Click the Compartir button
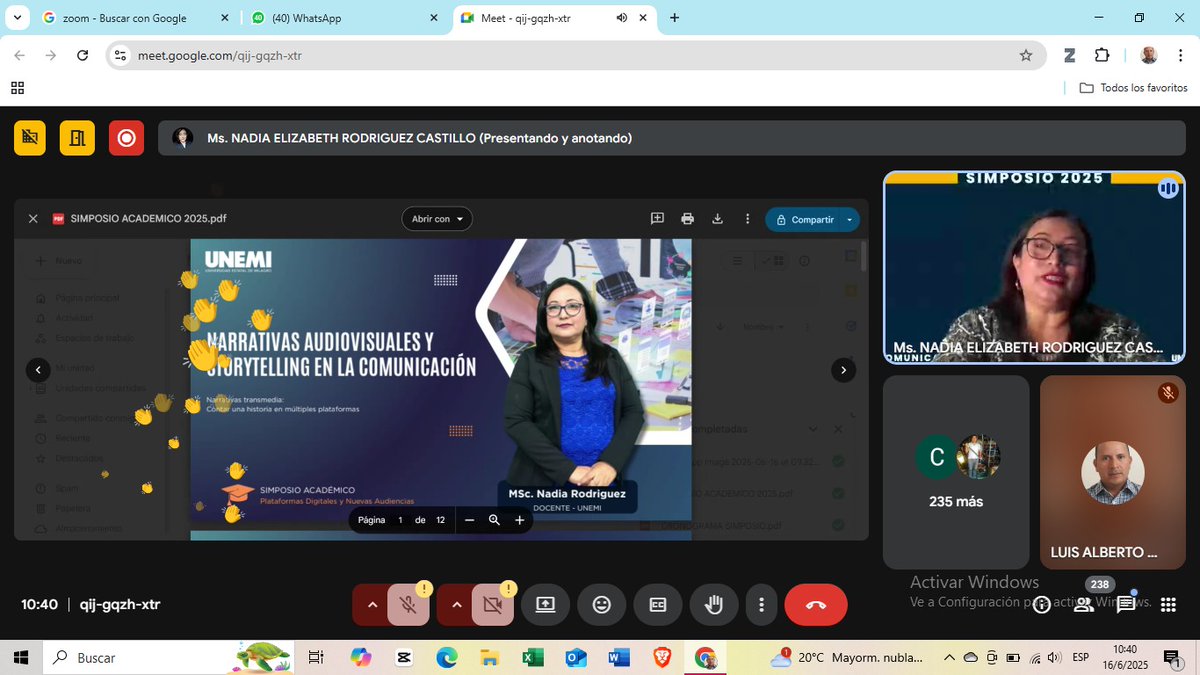The height and width of the screenshot is (675, 1200). 804,219
